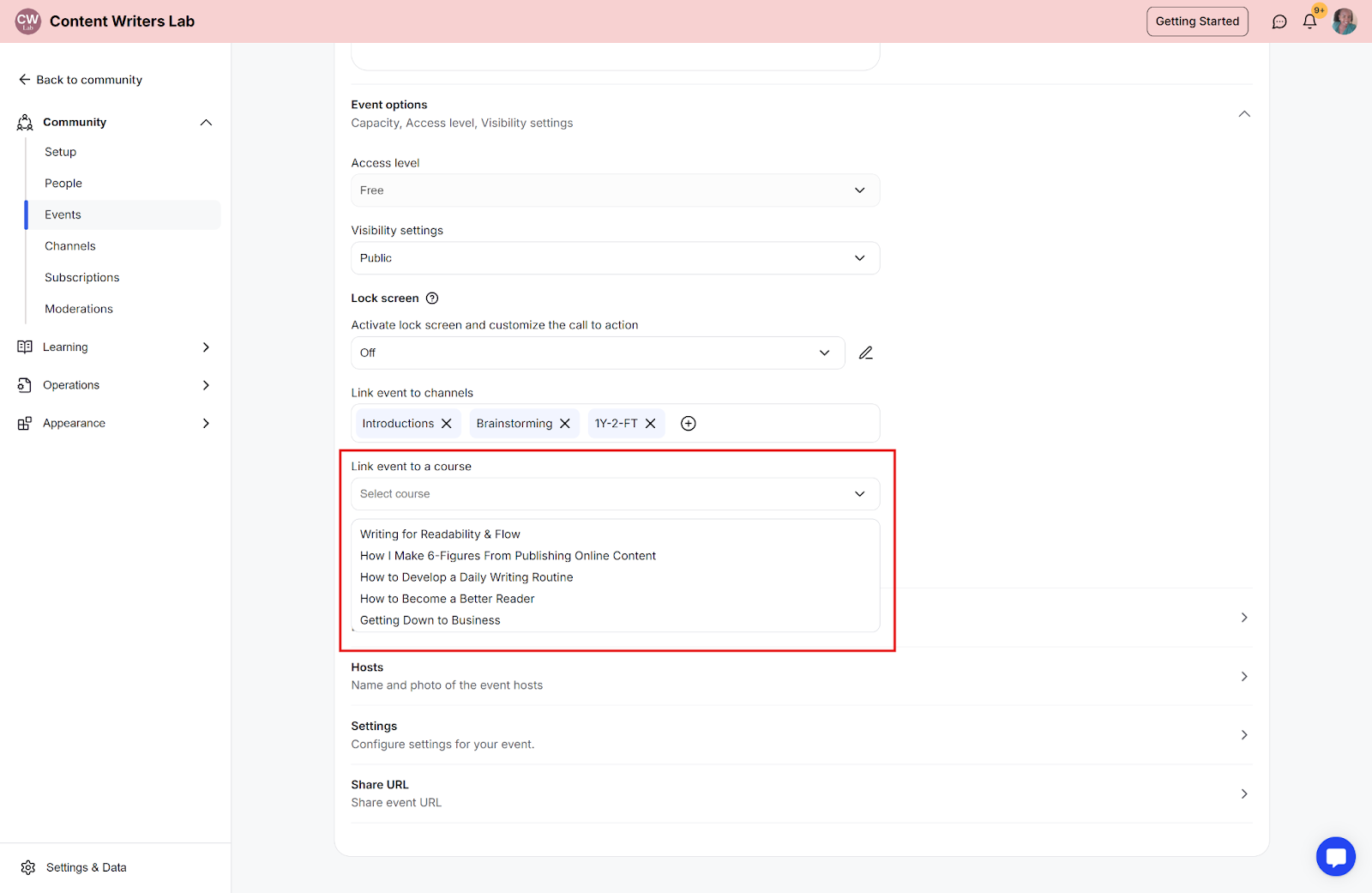Viewport: 1372px width, 893px height.
Task: Open People in the sidebar
Action: click(x=63, y=184)
